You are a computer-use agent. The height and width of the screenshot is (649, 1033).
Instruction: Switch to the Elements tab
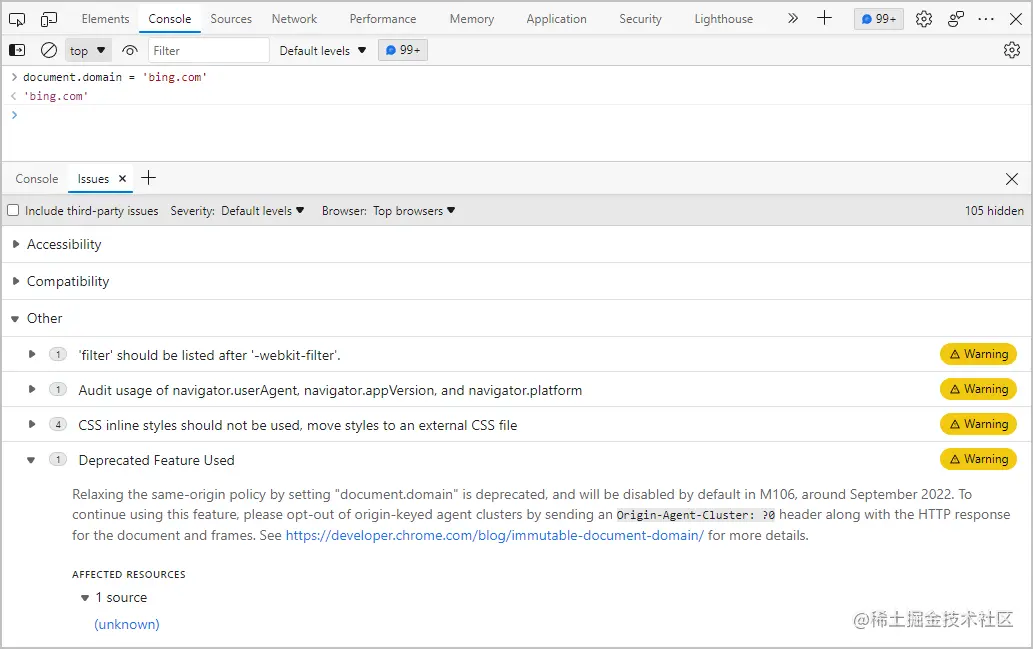point(105,19)
